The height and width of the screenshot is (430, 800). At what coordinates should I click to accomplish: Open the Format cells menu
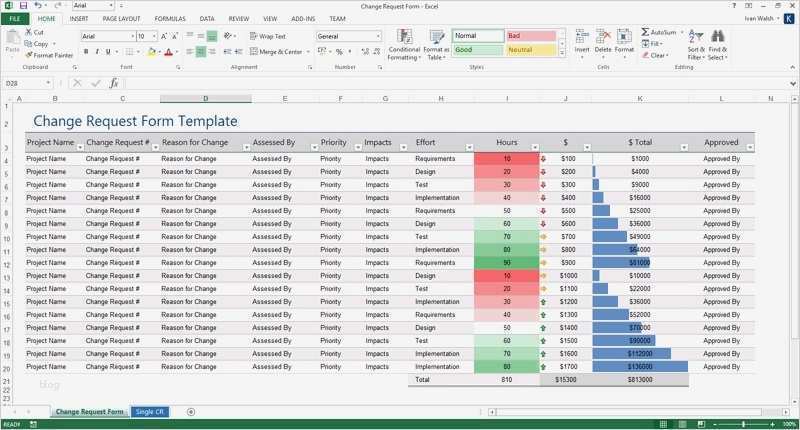click(x=624, y=44)
